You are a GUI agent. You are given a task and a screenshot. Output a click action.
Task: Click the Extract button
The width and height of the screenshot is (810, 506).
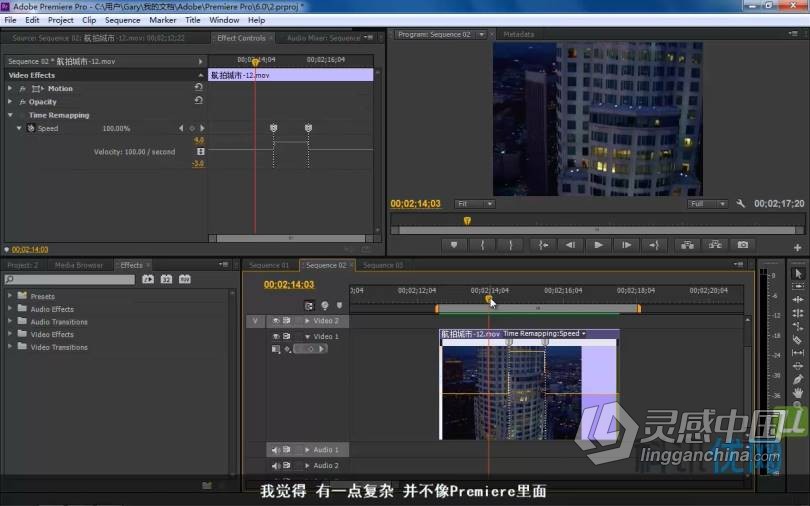click(x=715, y=245)
